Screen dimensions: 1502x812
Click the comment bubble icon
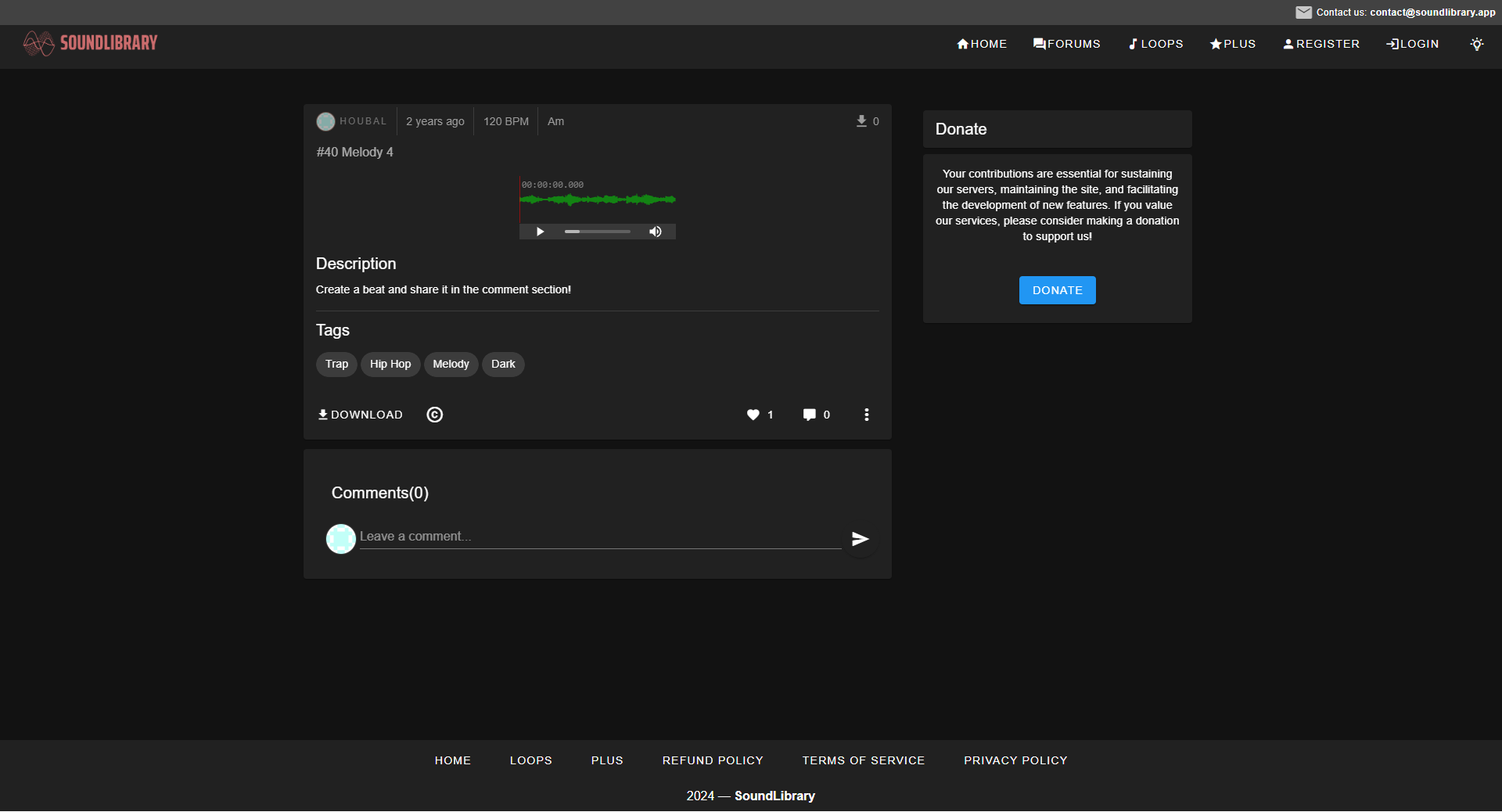[x=810, y=415]
